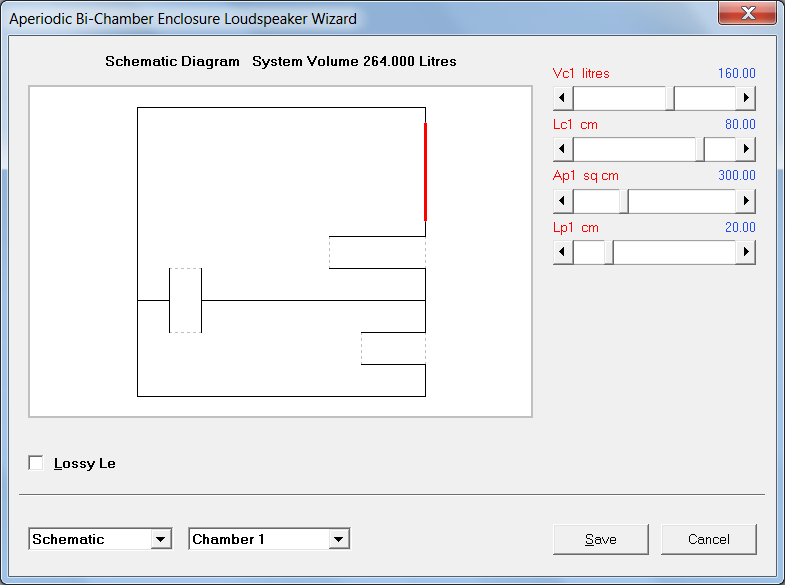
Task: Click the Ap1 sq cm slider thumb
Action: pos(624,201)
